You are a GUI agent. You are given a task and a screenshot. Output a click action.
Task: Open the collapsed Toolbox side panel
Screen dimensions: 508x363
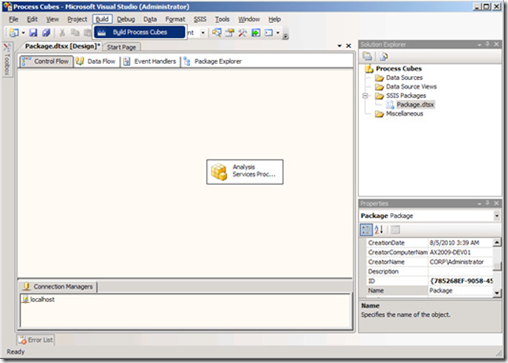pos(7,59)
